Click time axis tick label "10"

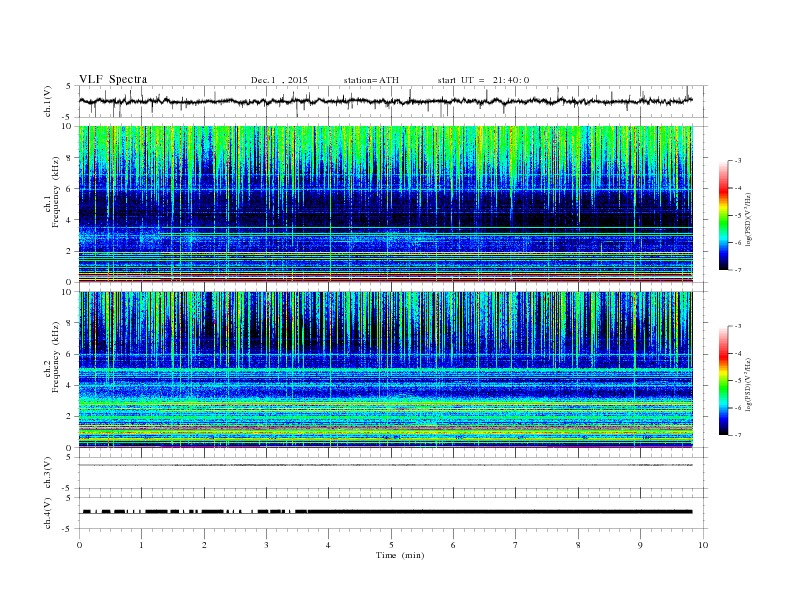tap(703, 545)
